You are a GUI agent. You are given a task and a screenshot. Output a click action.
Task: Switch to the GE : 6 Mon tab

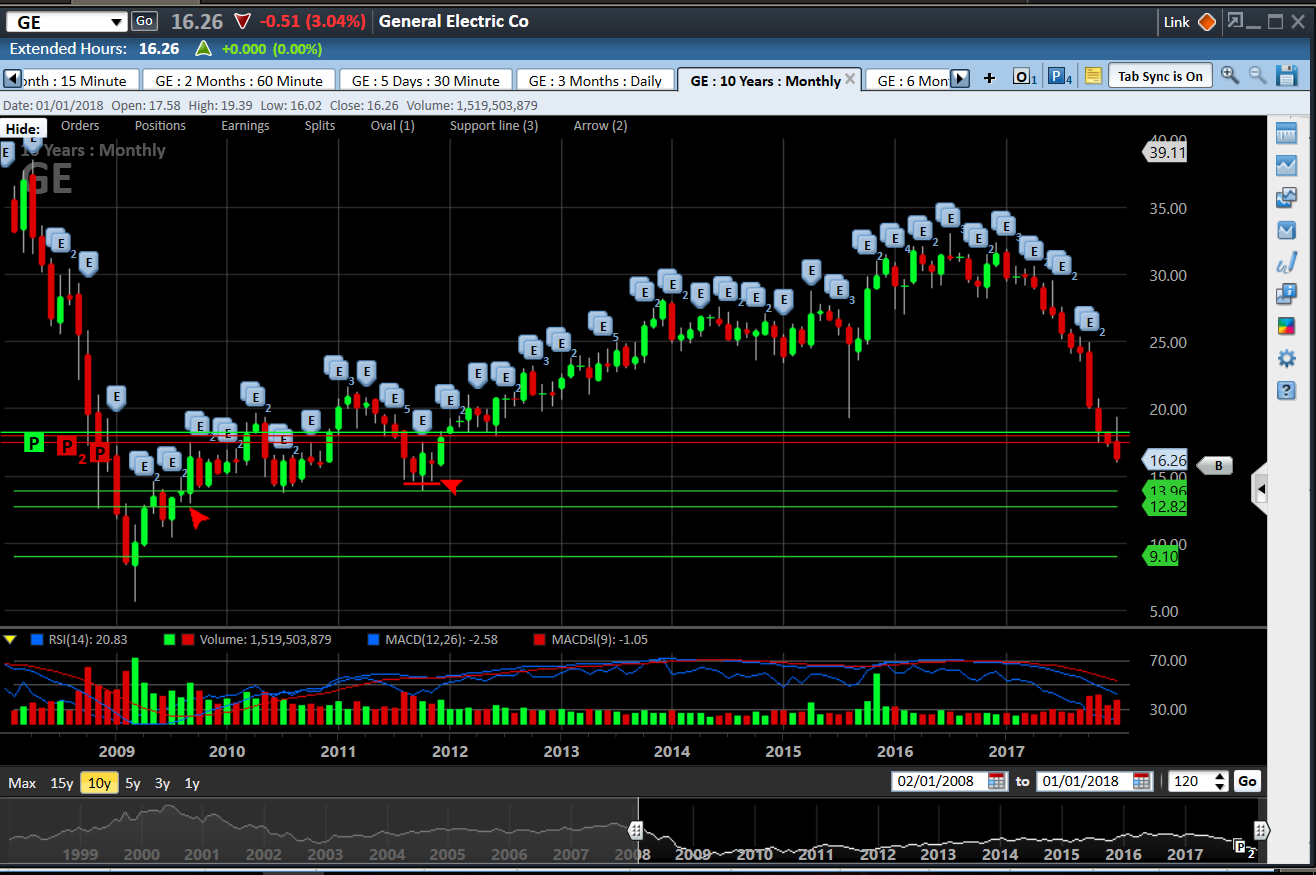click(906, 80)
